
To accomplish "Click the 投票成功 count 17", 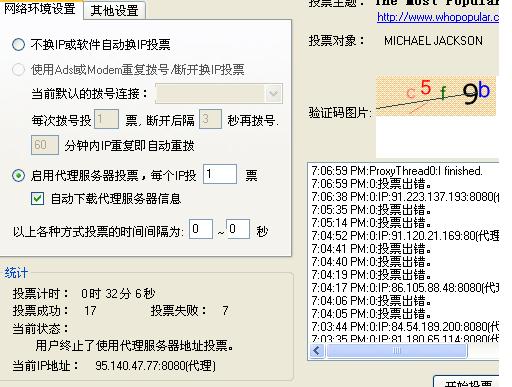I will coord(90,311).
